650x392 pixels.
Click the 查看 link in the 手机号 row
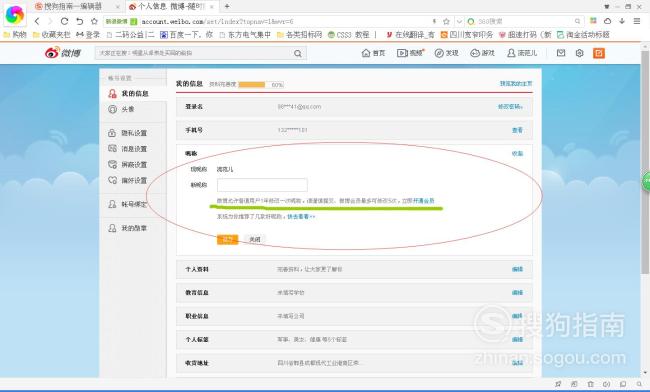tap(517, 130)
